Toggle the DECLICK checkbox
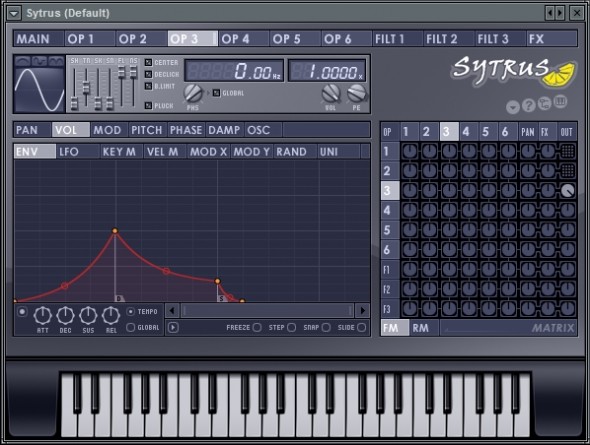 [x=149, y=74]
